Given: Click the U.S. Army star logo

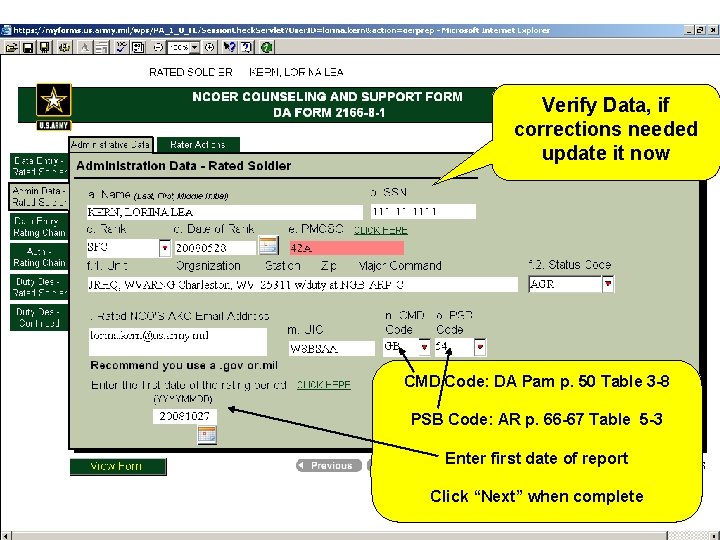Looking at the screenshot, I should pos(54,107).
